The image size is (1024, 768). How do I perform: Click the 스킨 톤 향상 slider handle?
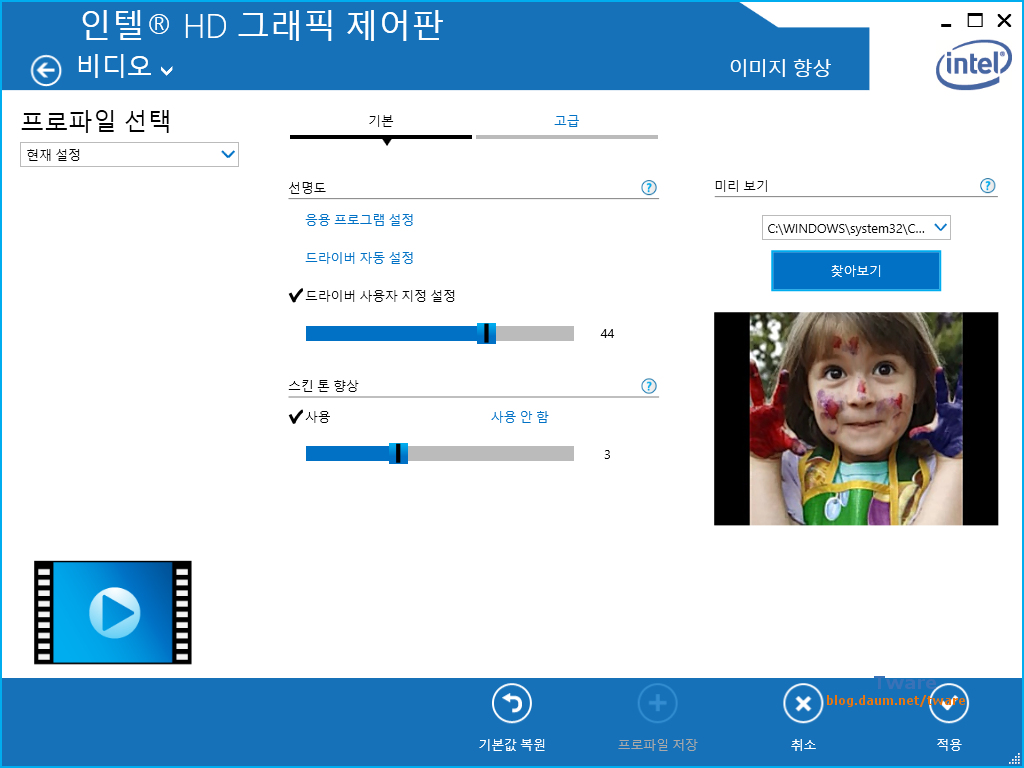(398, 453)
